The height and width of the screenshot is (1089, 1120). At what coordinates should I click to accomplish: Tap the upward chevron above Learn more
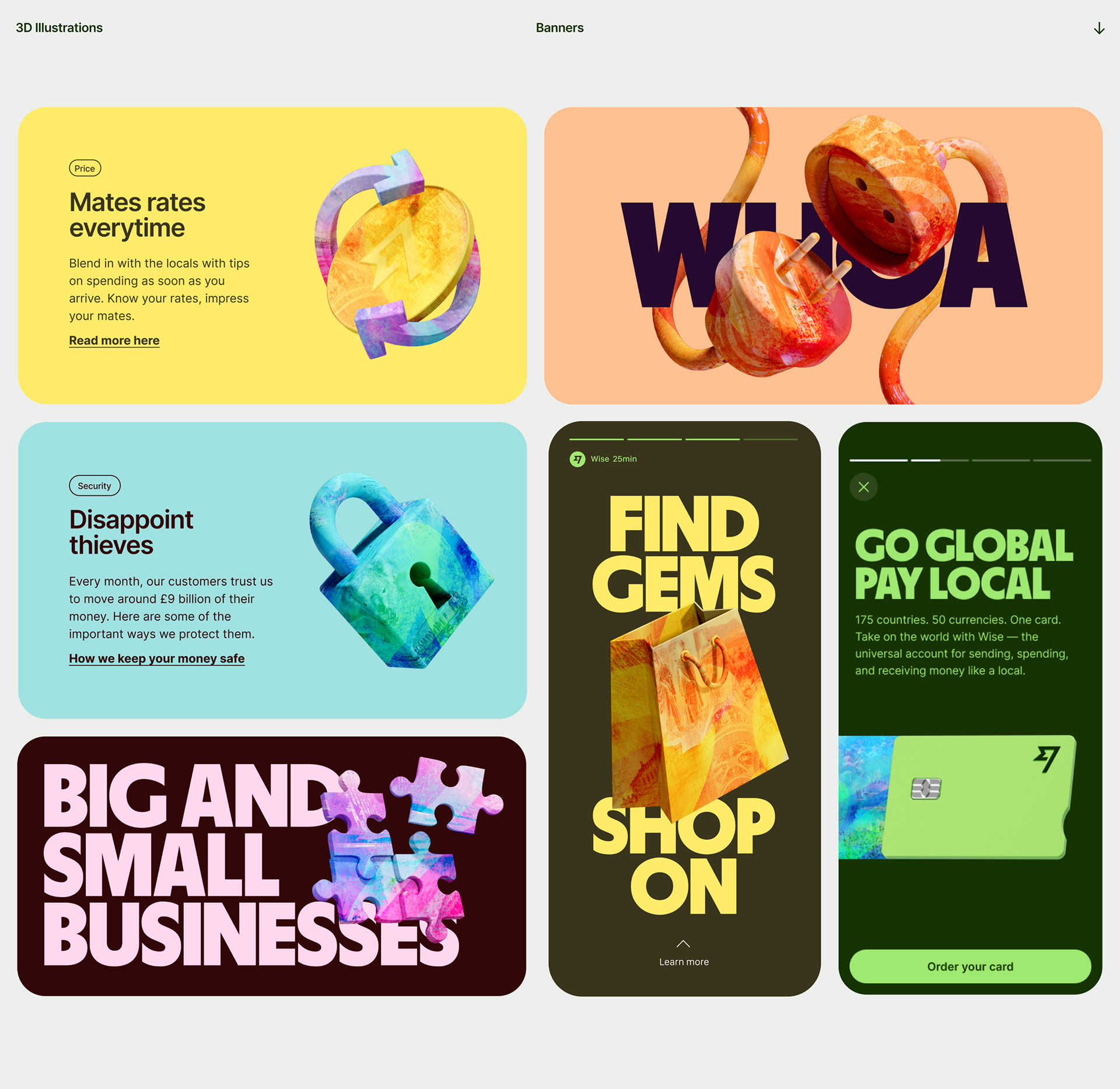683,944
